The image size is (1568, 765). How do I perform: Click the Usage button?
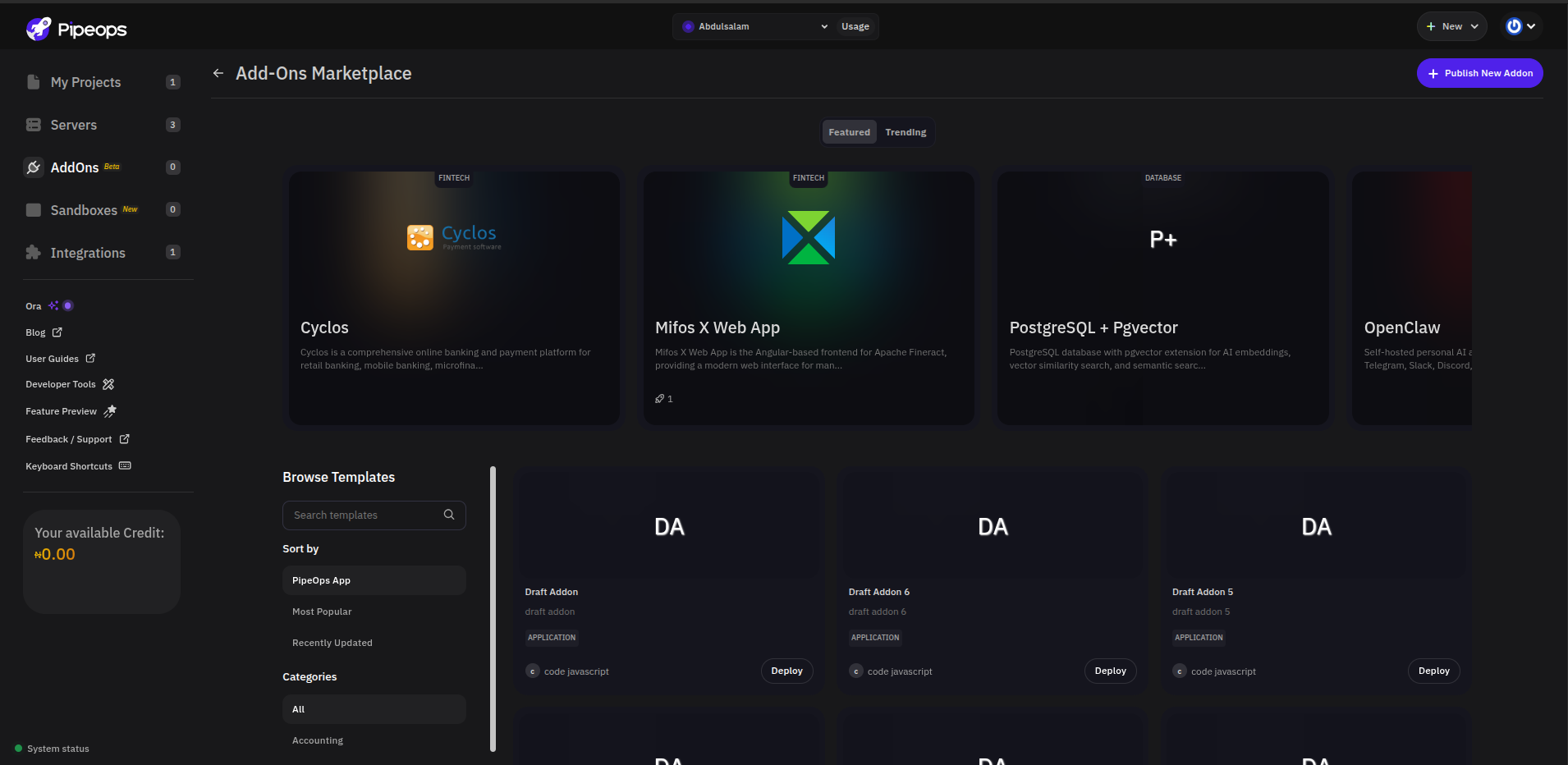point(855,26)
